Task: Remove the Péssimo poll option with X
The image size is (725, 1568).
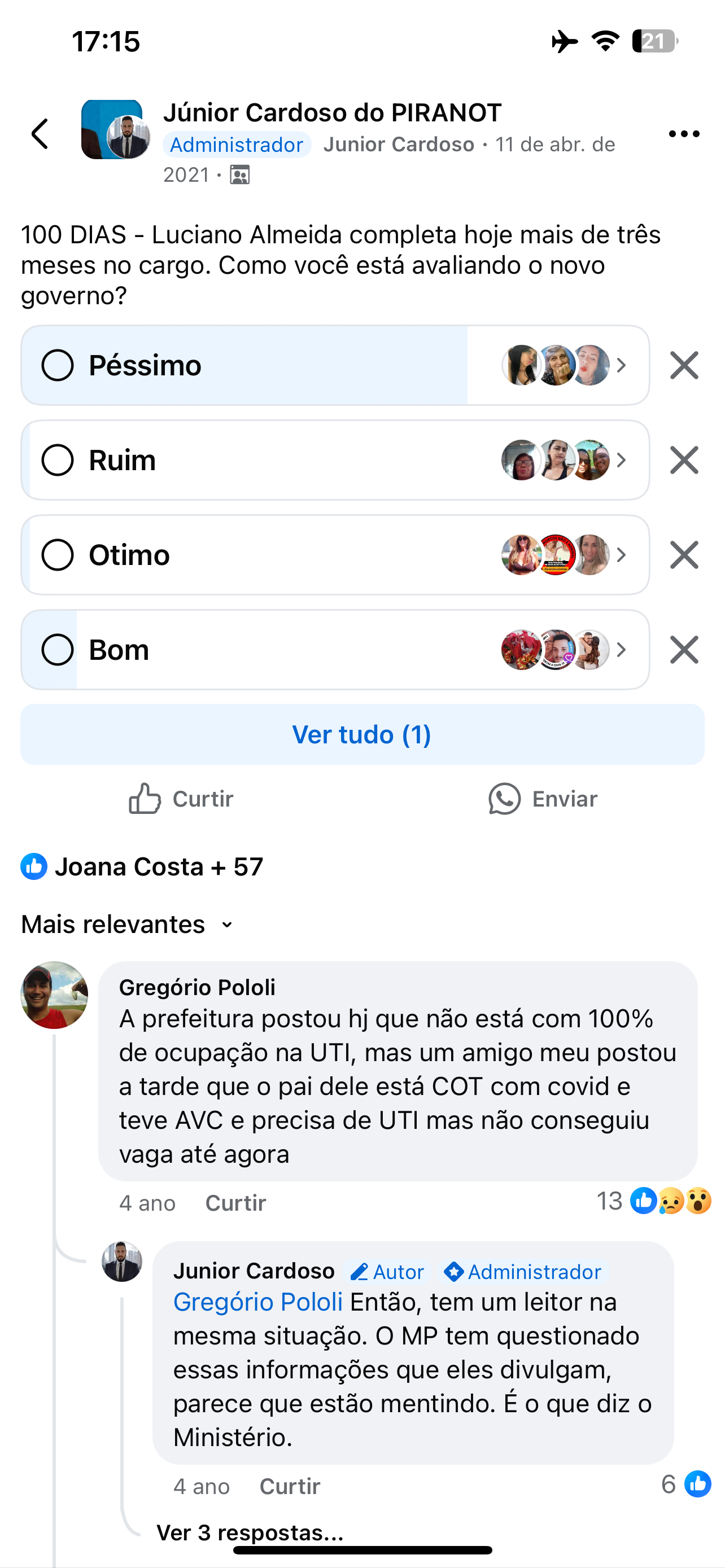Action: click(684, 365)
